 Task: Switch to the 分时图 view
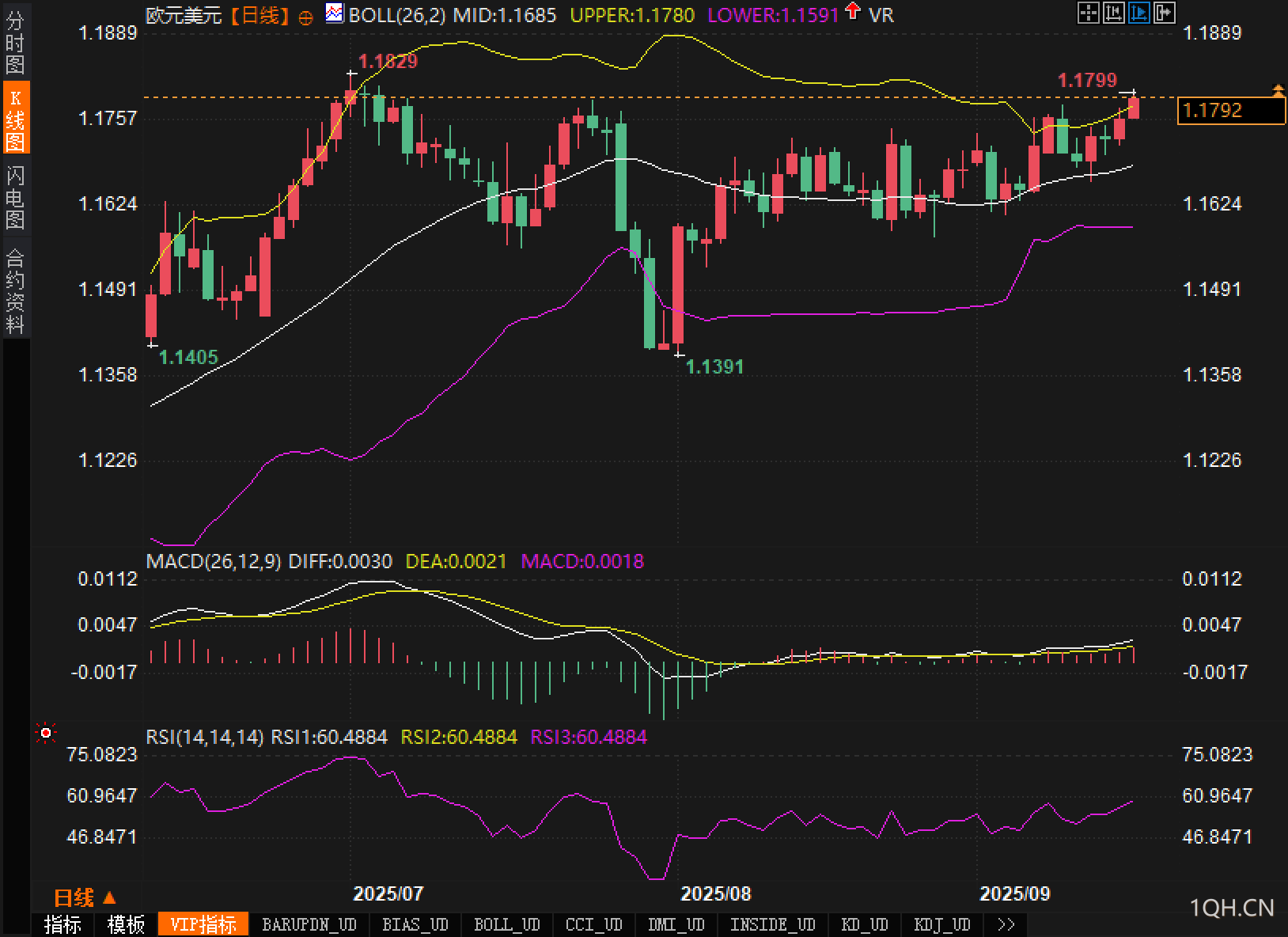click(15, 43)
